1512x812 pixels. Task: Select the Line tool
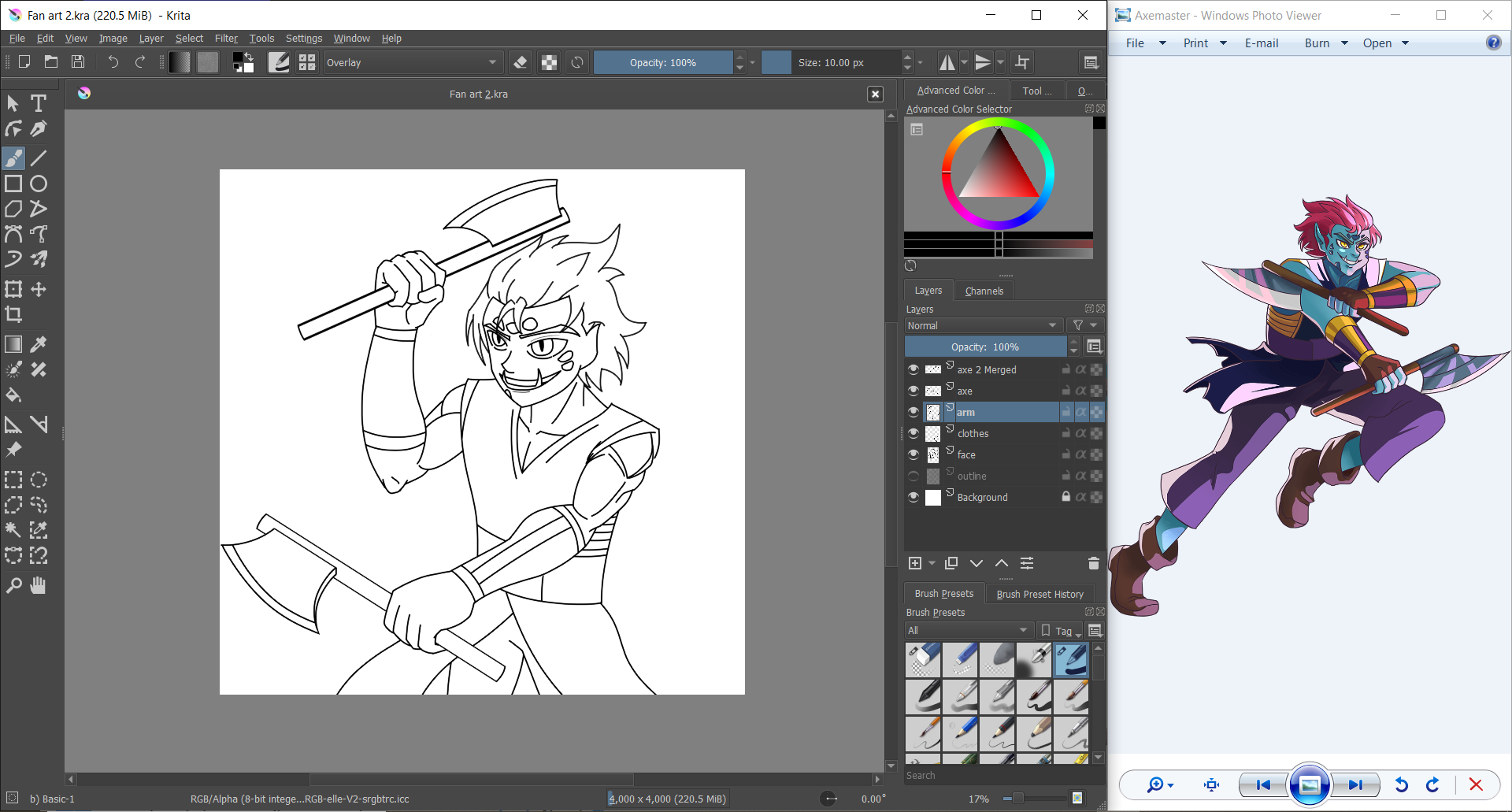point(38,158)
